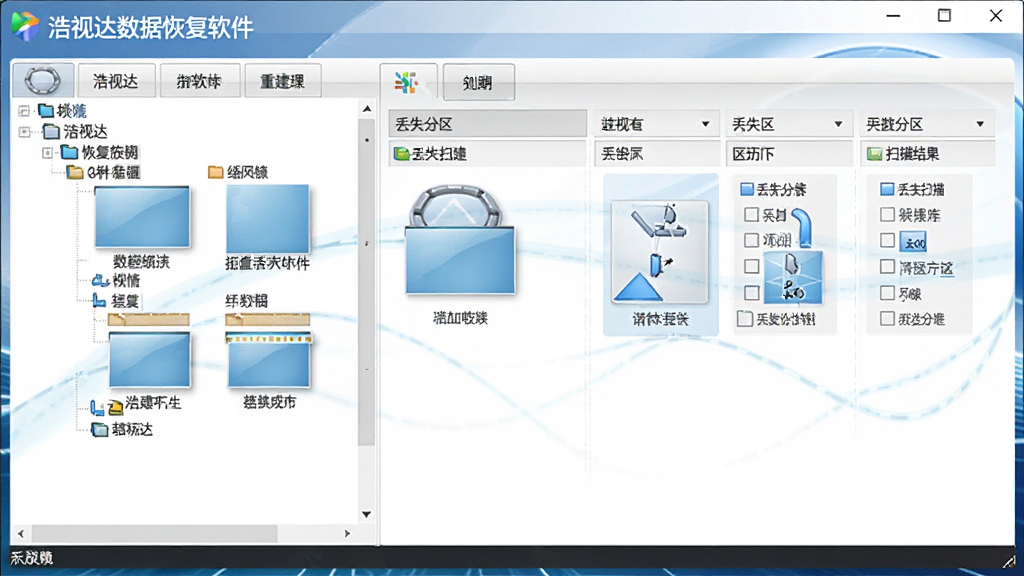Click the horizontal scrollbar thumb below the tree
Viewport: 1024px width, 576px height.
coord(155,534)
